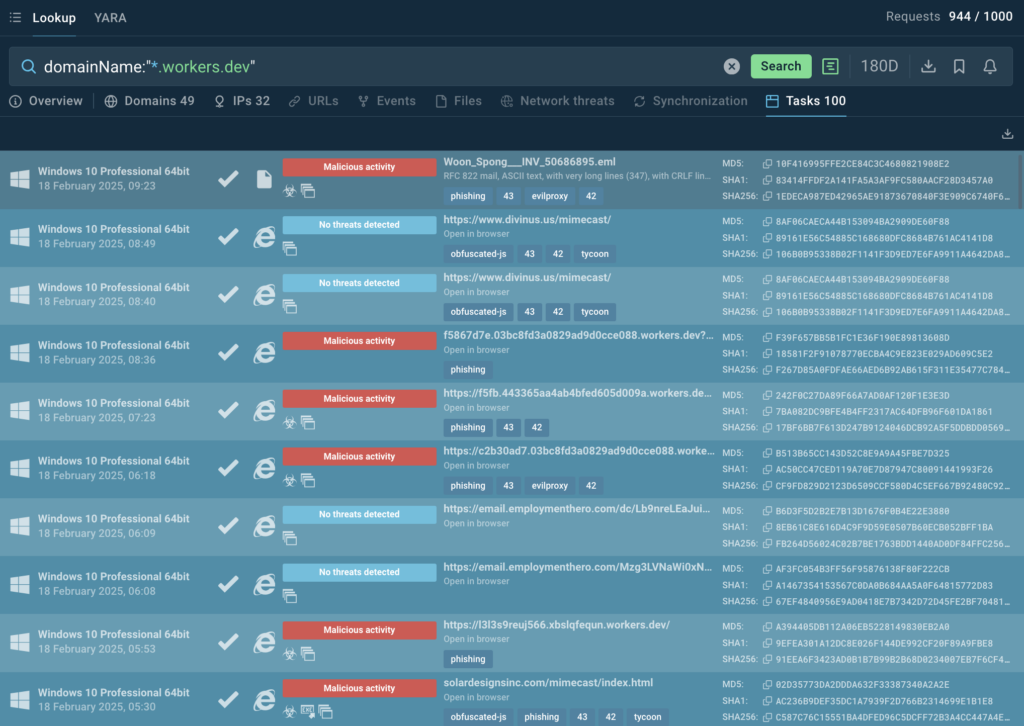Export the task list using the download icon below the tabs

1007,134
